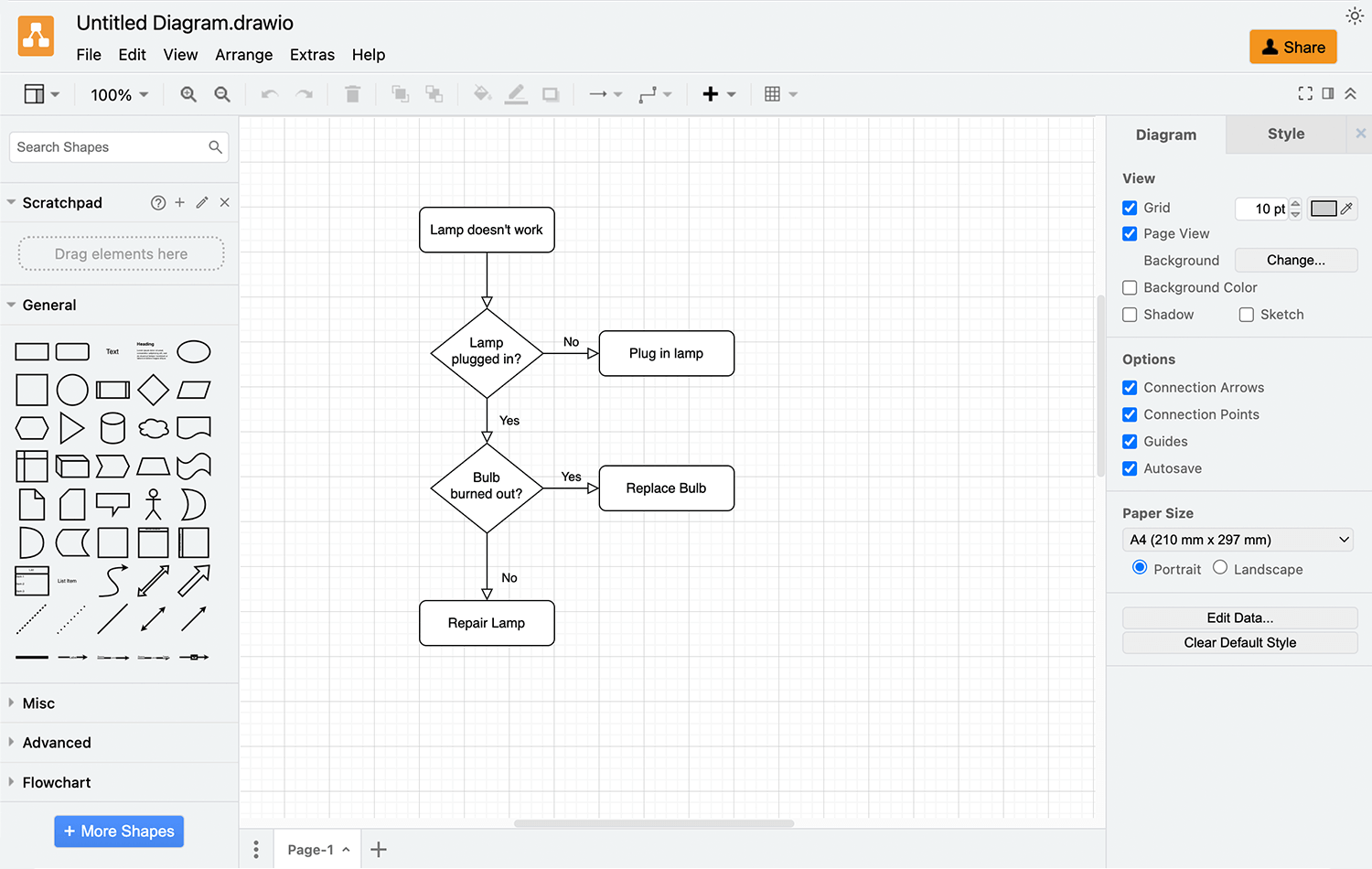The image size is (1372, 869).
Task: Close the Scratchpad section
Action: tap(225, 202)
